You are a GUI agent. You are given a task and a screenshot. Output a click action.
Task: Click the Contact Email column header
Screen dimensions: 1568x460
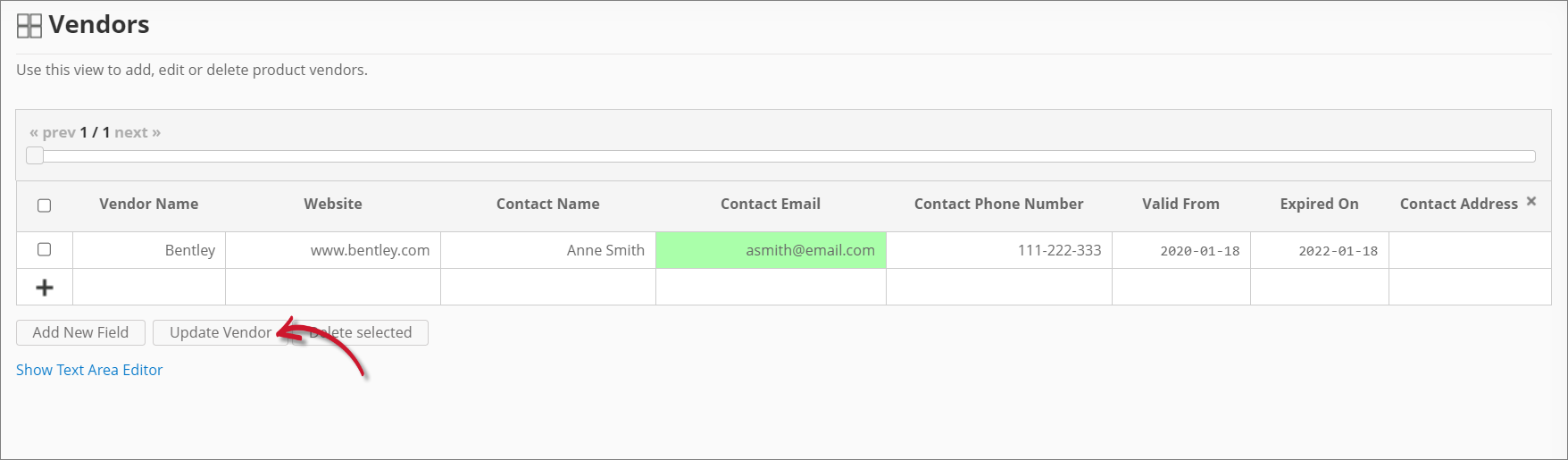pyautogui.click(x=770, y=204)
